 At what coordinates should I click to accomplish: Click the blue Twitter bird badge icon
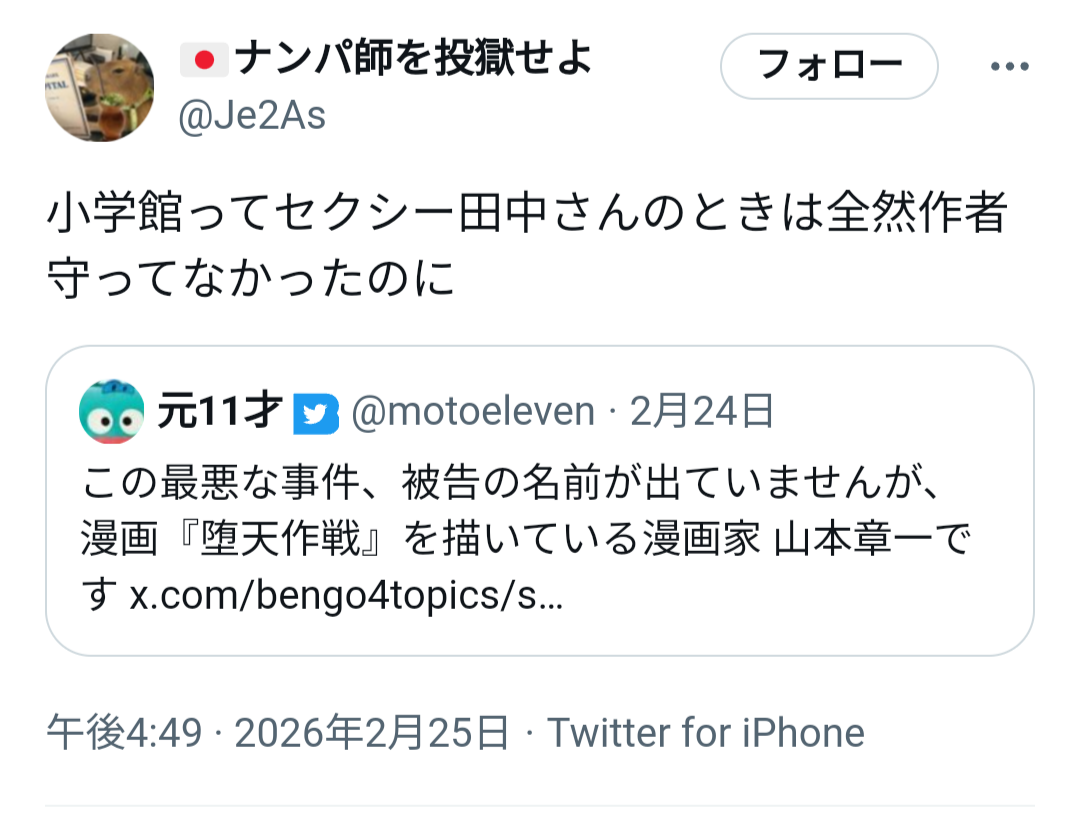coord(316,414)
